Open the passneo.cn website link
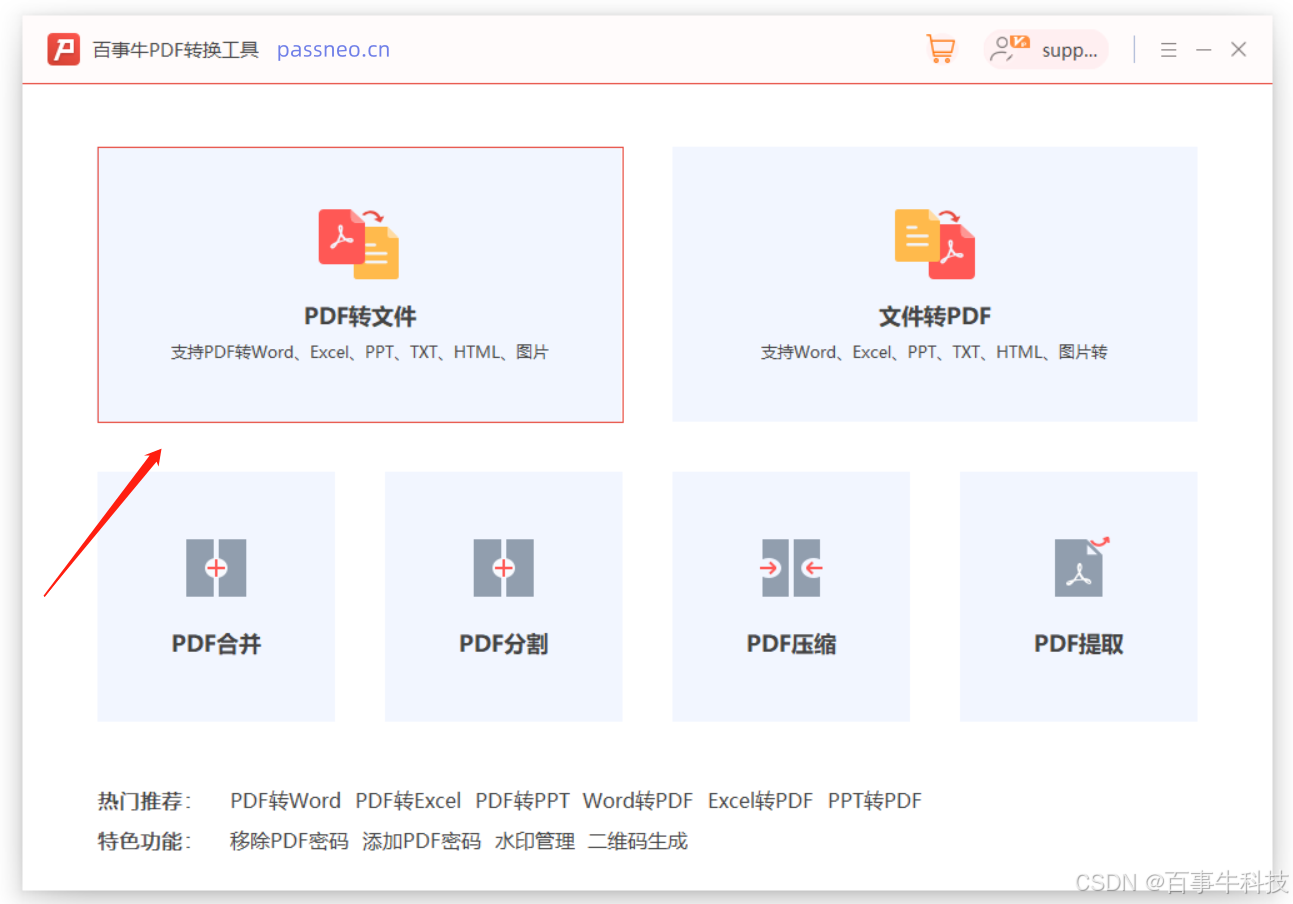This screenshot has height=904, width=1293. point(333,50)
